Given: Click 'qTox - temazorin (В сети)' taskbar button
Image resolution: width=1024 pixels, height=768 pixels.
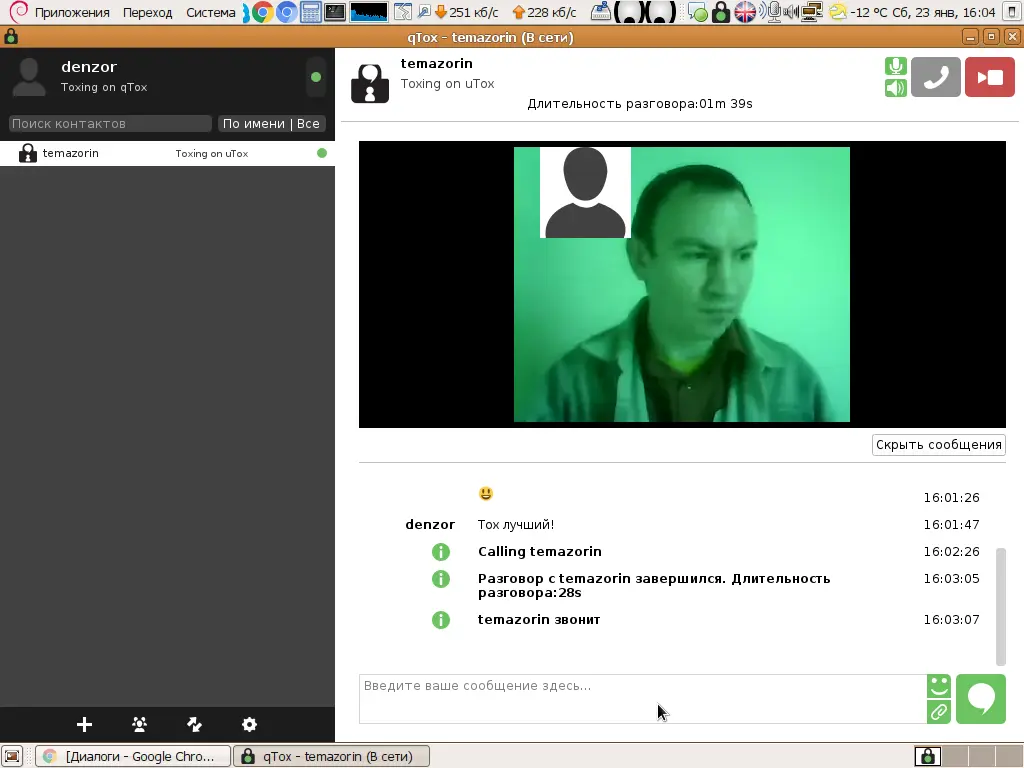Looking at the screenshot, I should coord(332,756).
